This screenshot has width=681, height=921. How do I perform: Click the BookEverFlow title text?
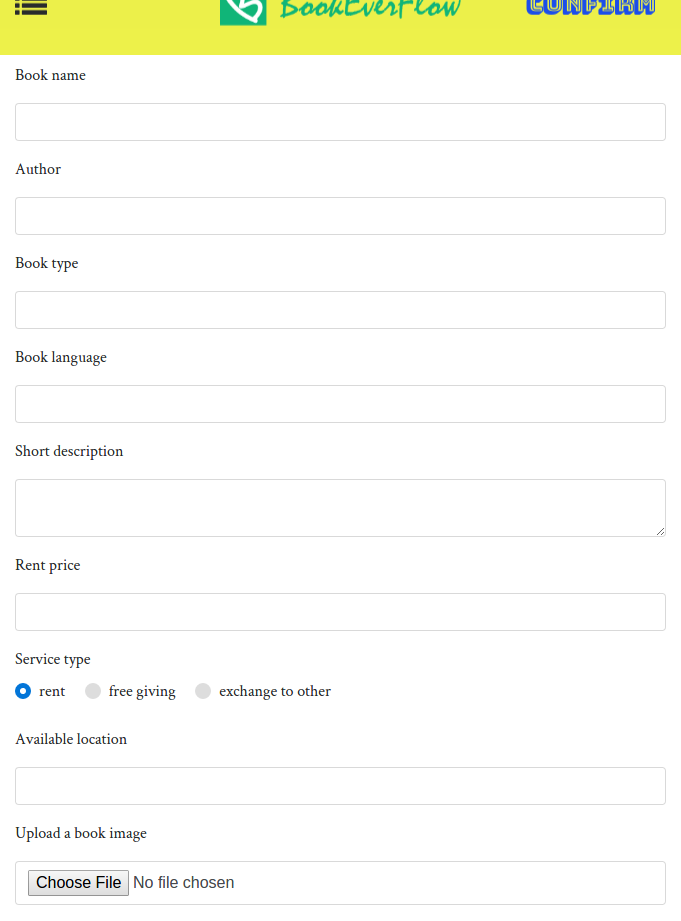point(370,9)
